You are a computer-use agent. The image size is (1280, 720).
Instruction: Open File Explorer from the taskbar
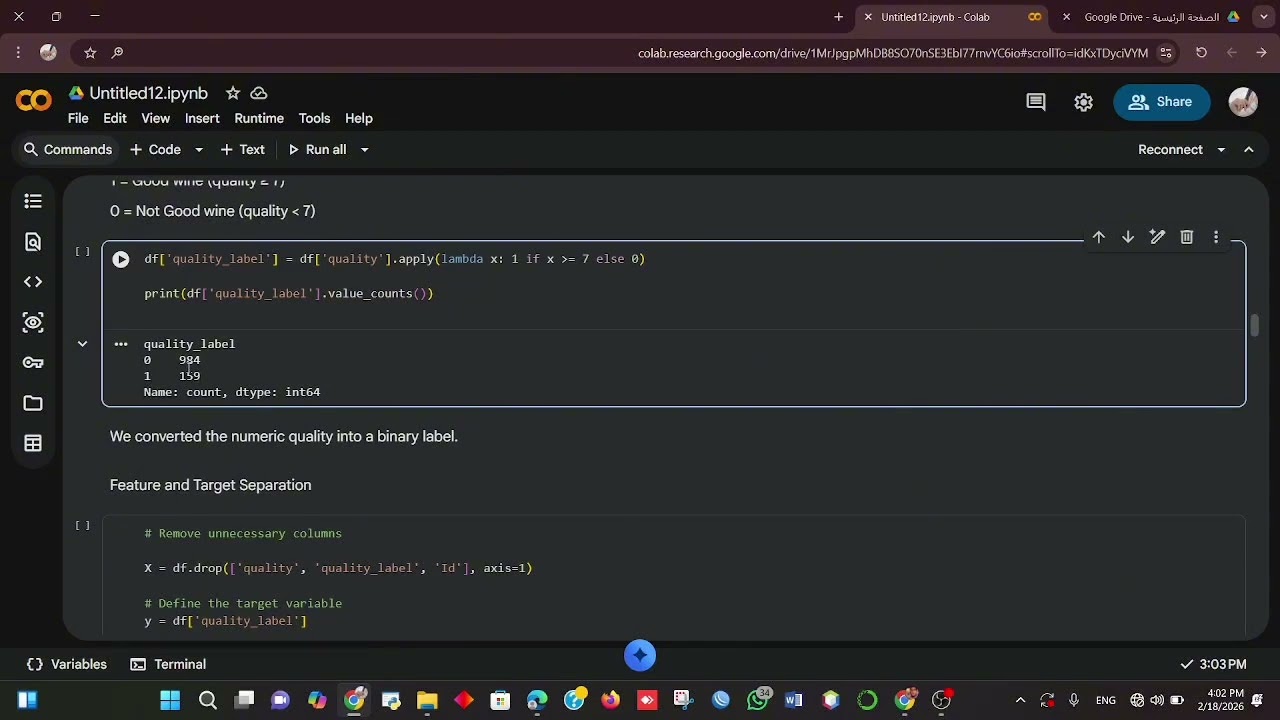coord(427,700)
